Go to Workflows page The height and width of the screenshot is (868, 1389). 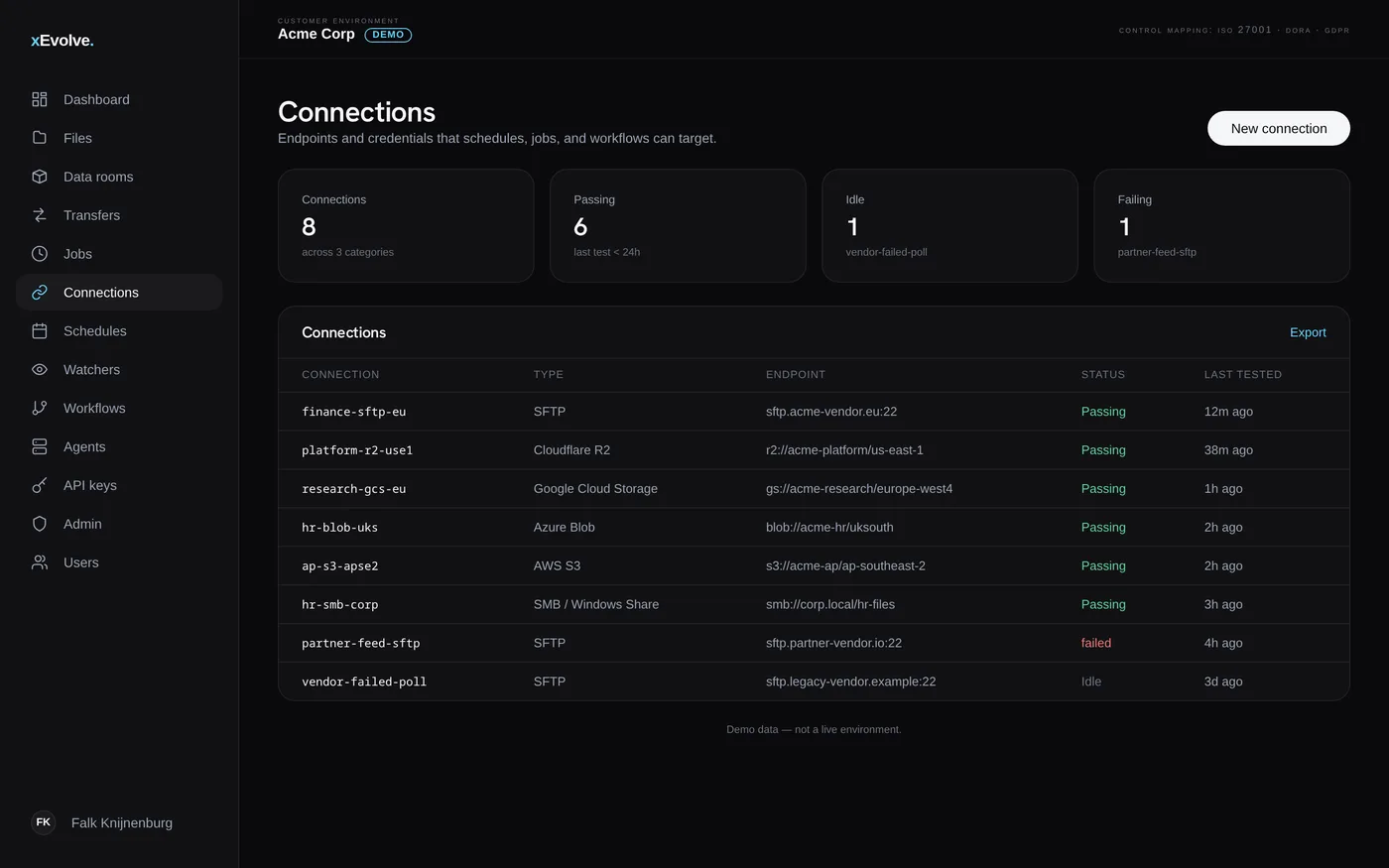(x=119, y=408)
